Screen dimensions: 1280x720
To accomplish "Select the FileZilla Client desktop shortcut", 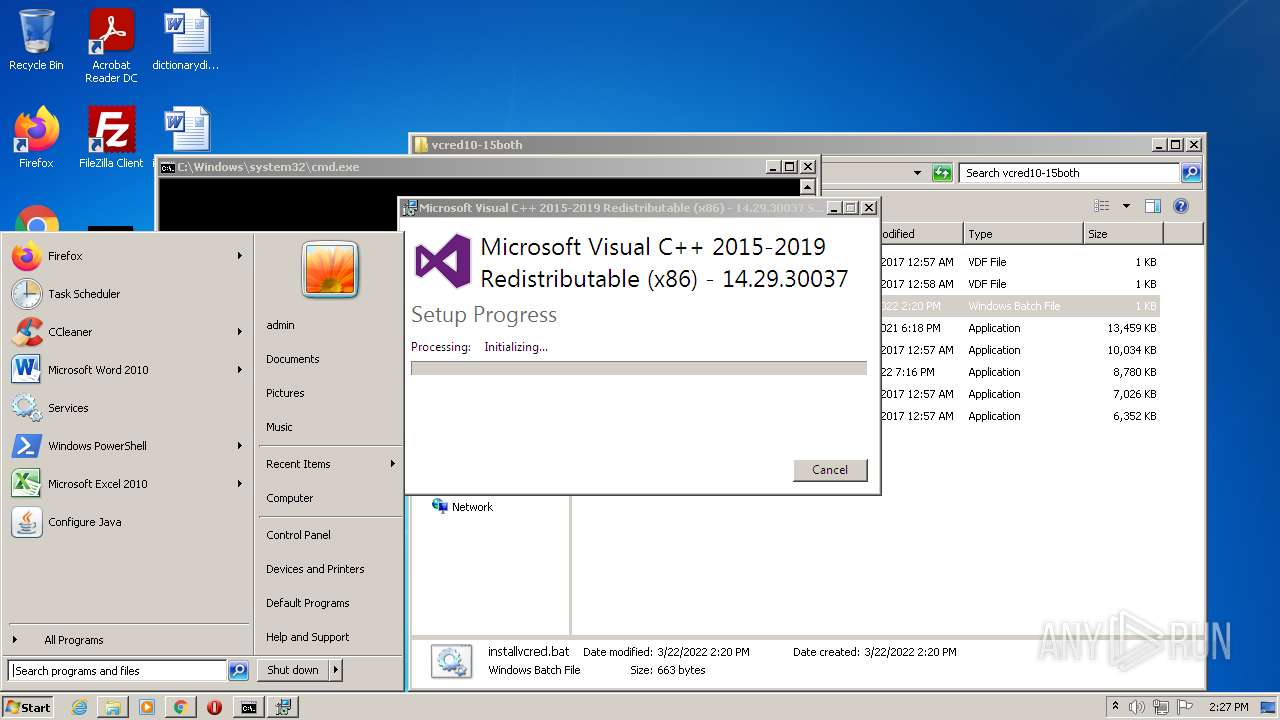I will 111,138.
